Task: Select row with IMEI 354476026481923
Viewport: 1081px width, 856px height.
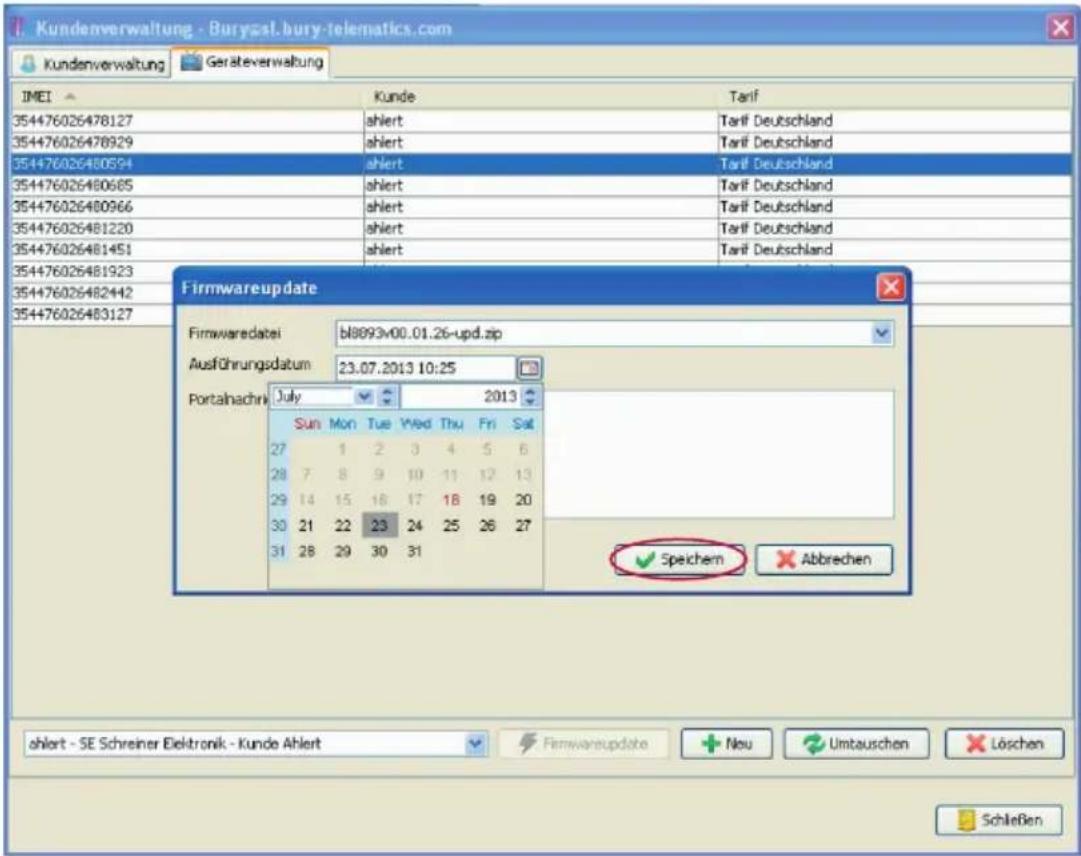Action: [x=92, y=271]
